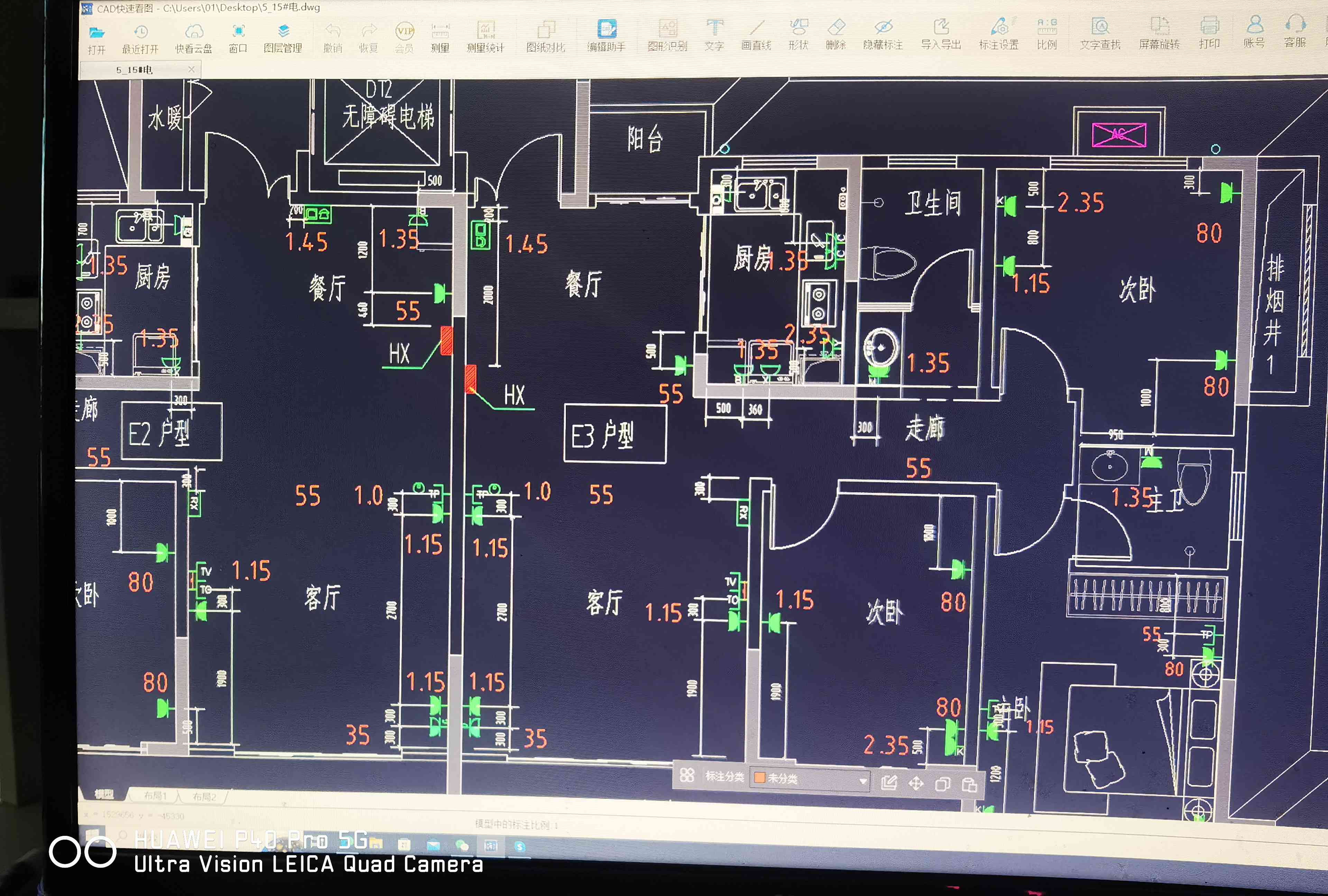Screen dimensions: 1328x896
Task: Switch to the 模型 model tab
Action: pos(104,794)
